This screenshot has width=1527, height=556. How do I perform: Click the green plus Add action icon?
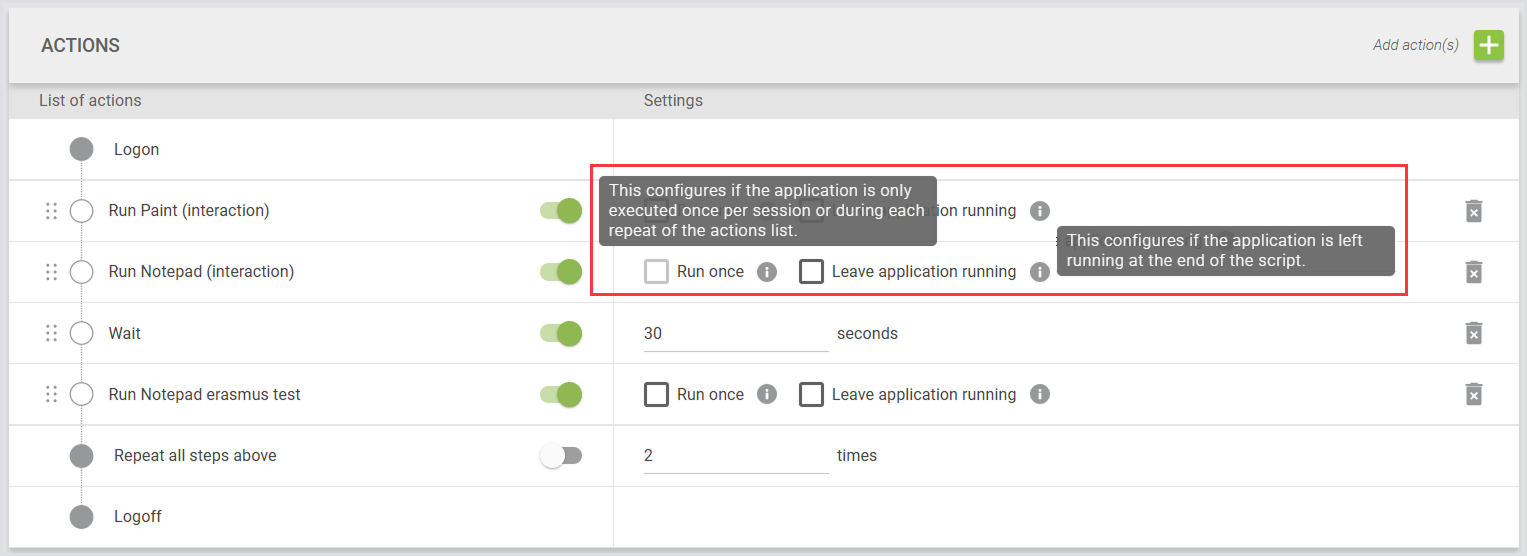pyautogui.click(x=1489, y=45)
